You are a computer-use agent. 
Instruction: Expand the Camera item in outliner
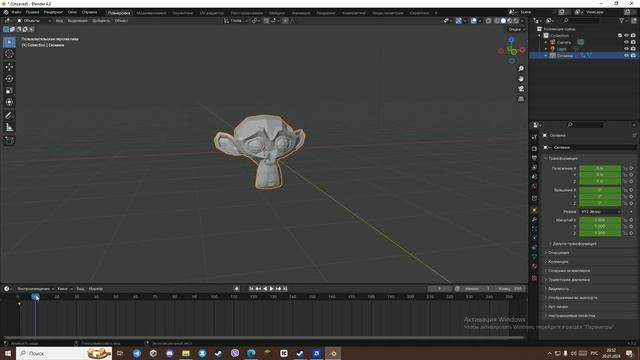(x=546, y=42)
